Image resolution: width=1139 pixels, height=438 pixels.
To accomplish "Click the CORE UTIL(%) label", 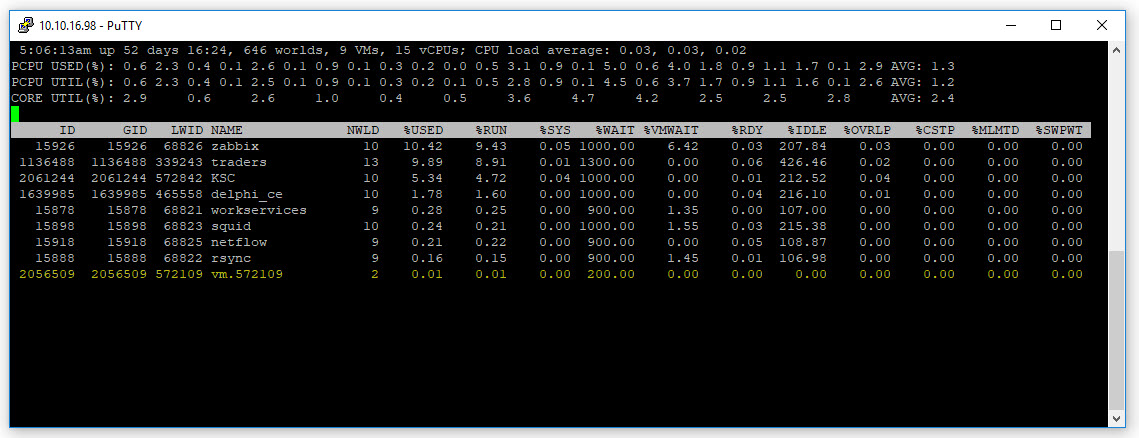I will [60, 98].
